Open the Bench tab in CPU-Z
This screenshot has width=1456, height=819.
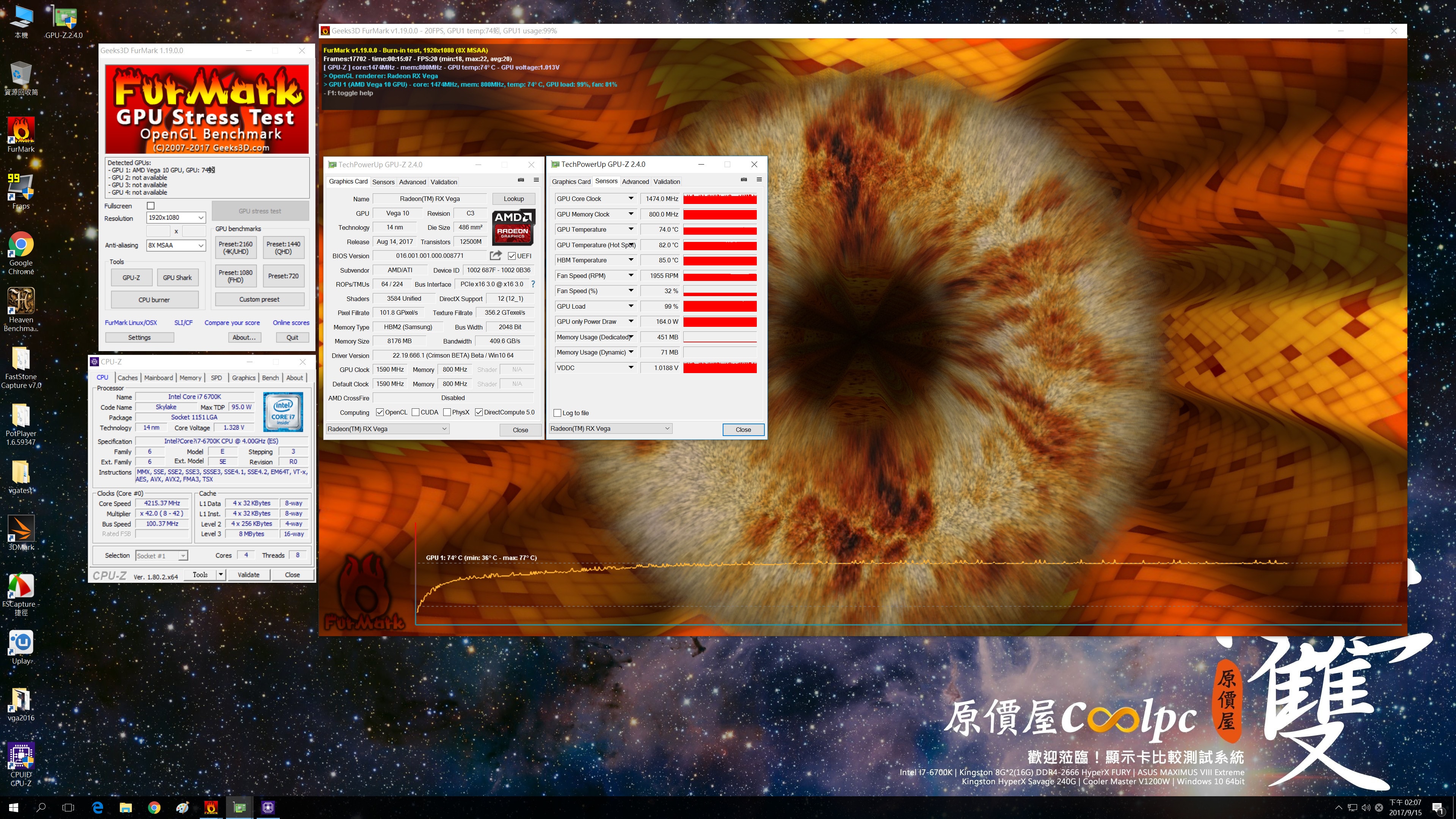270,378
